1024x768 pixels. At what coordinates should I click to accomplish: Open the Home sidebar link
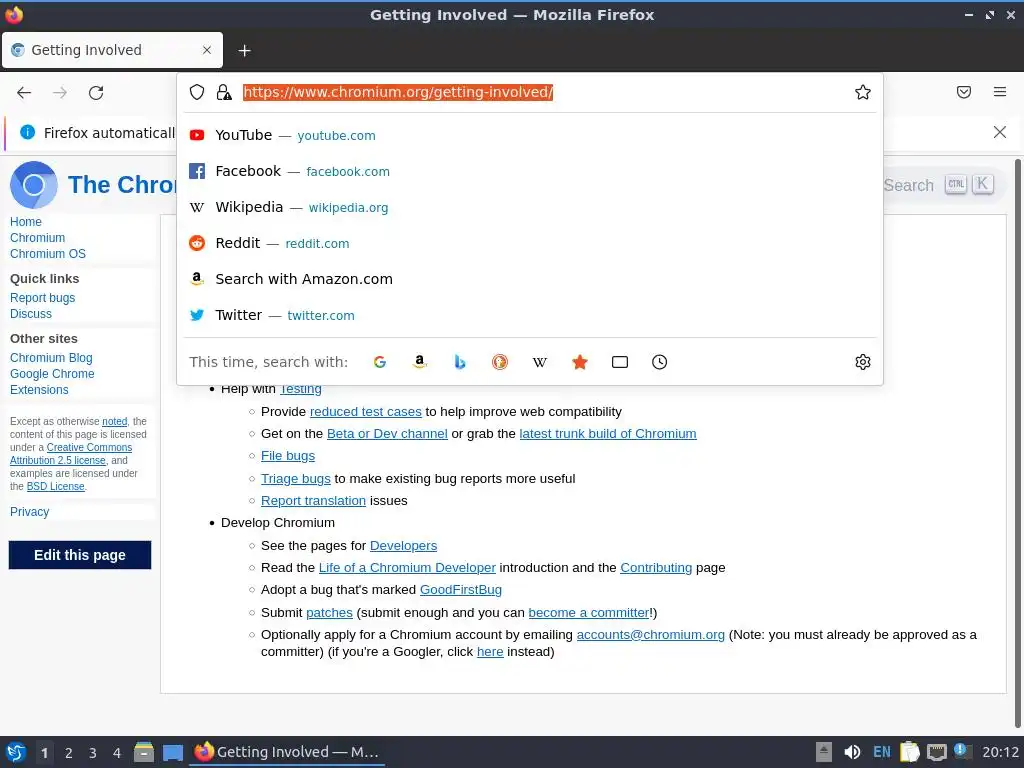[x=25, y=222]
